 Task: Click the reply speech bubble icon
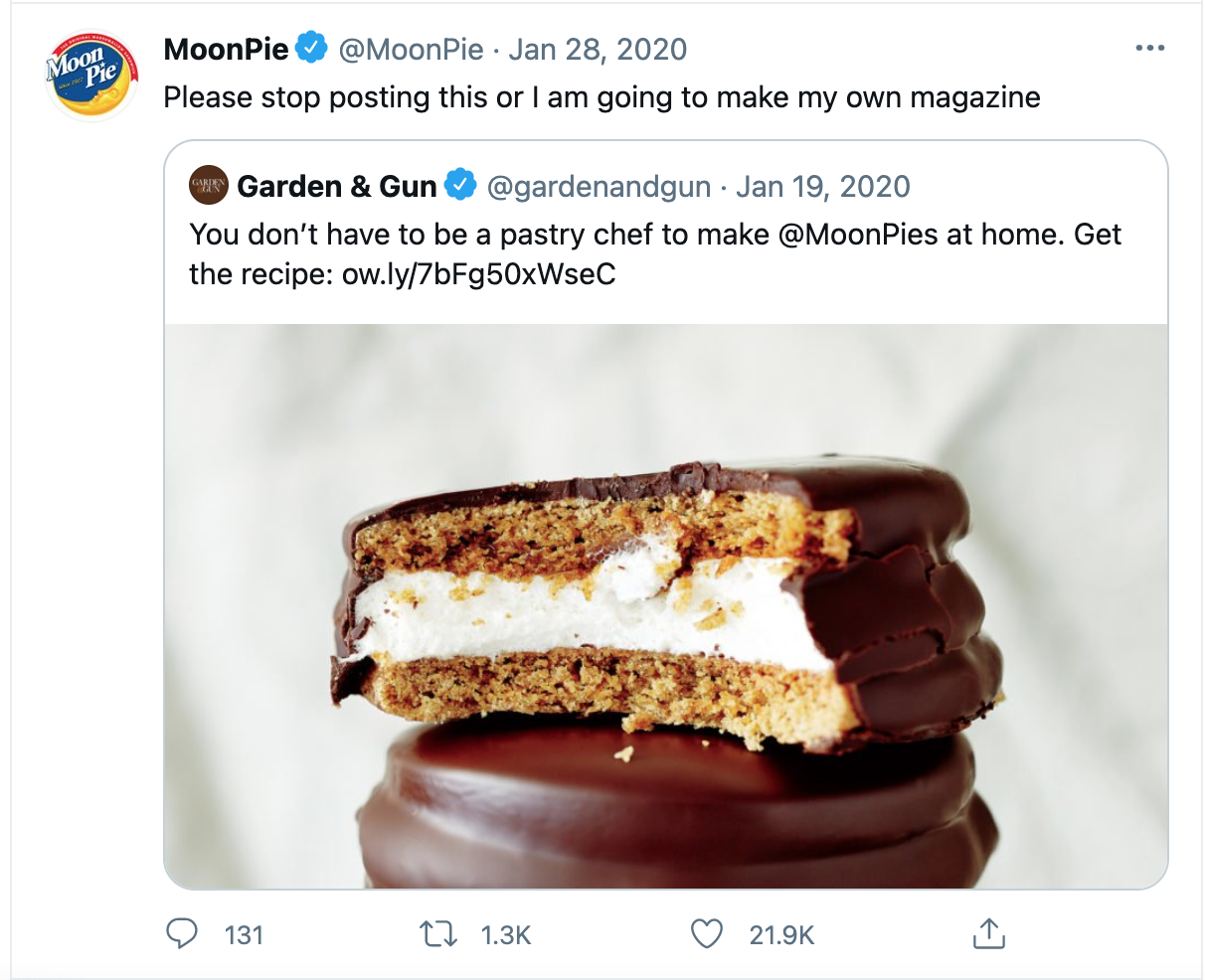tap(181, 934)
